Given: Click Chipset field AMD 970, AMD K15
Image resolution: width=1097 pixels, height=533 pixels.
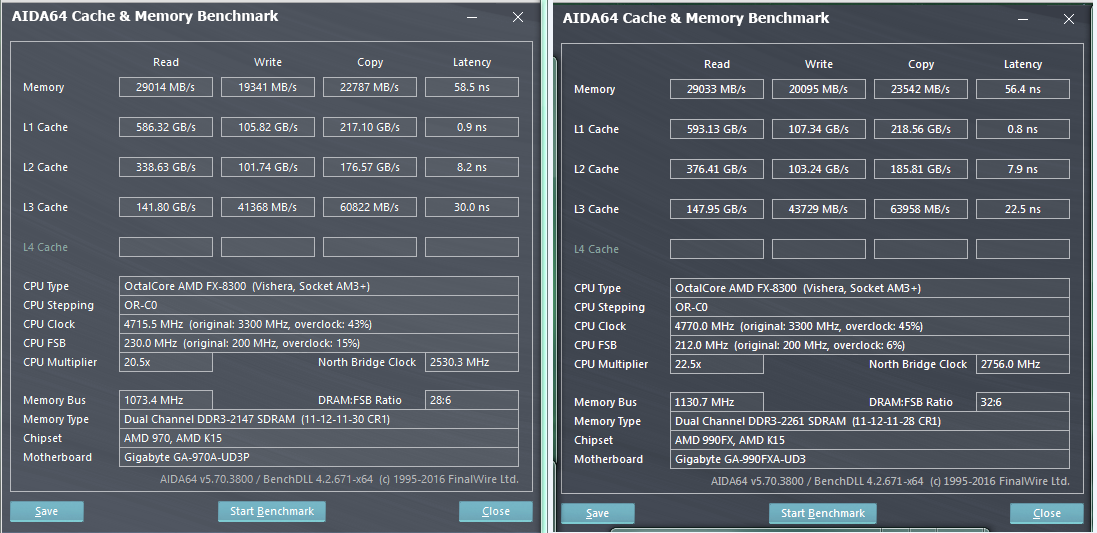Looking at the screenshot, I should click(x=319, y=439).
